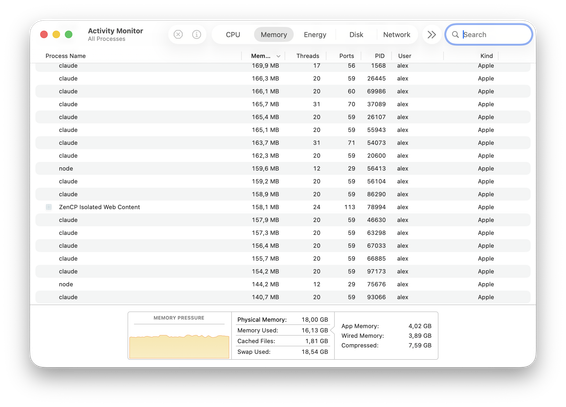Click the Memory Pressure graph
The image size is (566, 407).
(179, 336)
